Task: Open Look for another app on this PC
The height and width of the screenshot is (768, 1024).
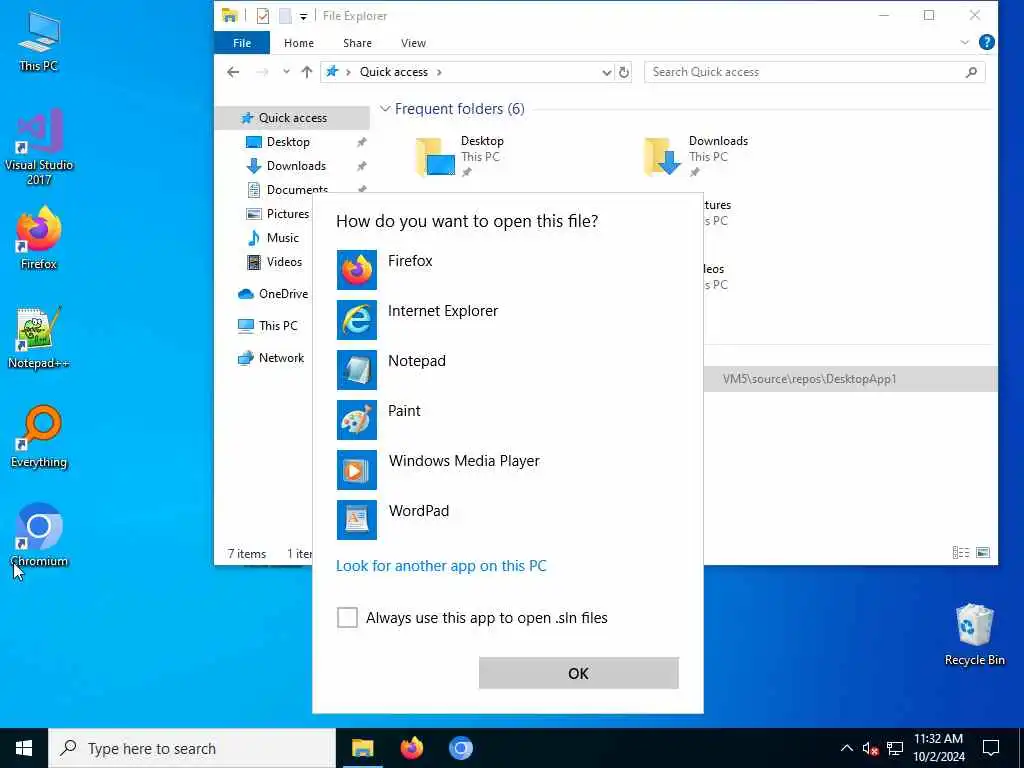Action: point(441,566)
